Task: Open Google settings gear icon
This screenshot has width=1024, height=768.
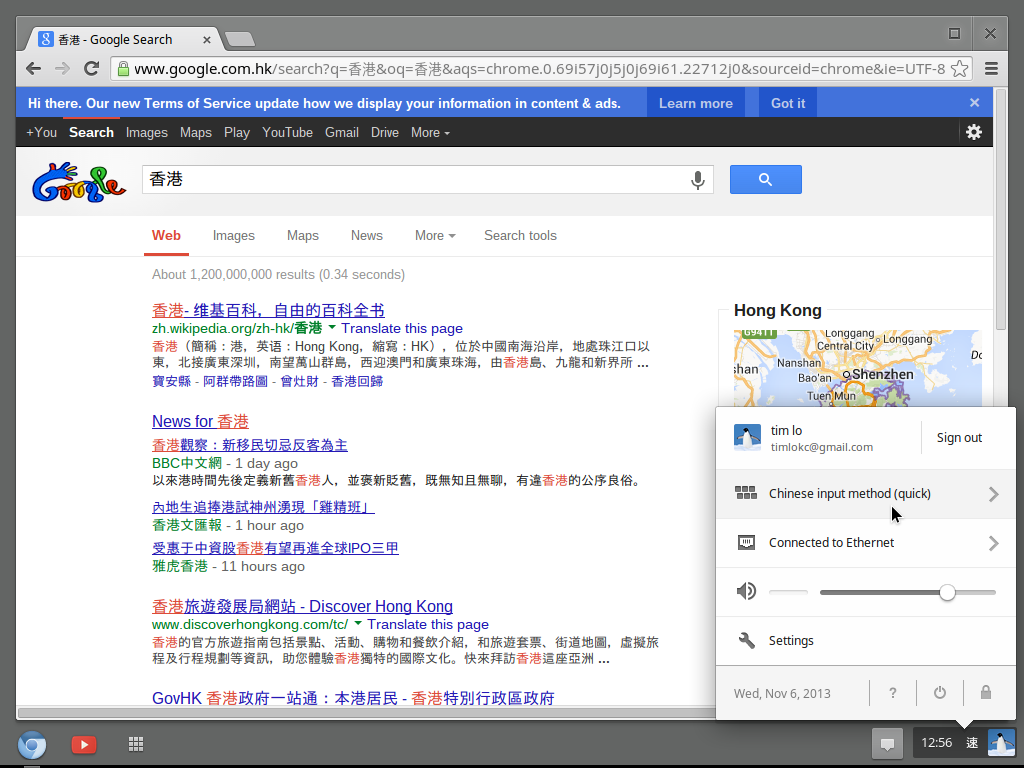Action: pyautogui.click(x=973, y=132)
